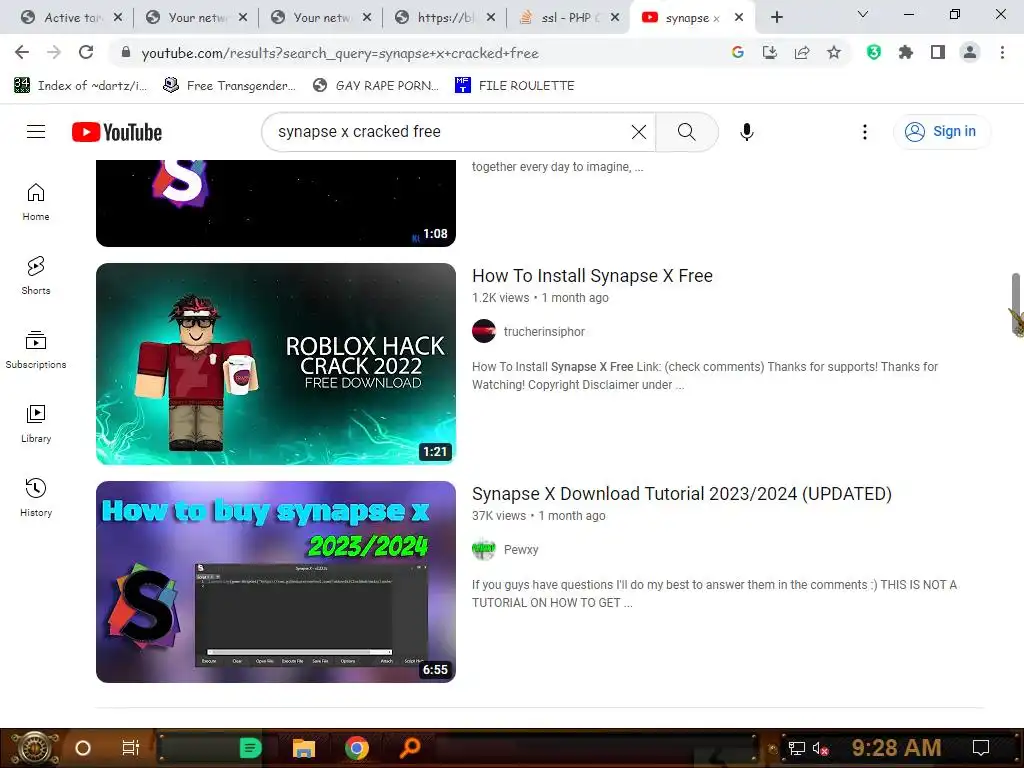Open Home in the YouTube sidebar
1024x768 pixels.
[x=36, y=202]
